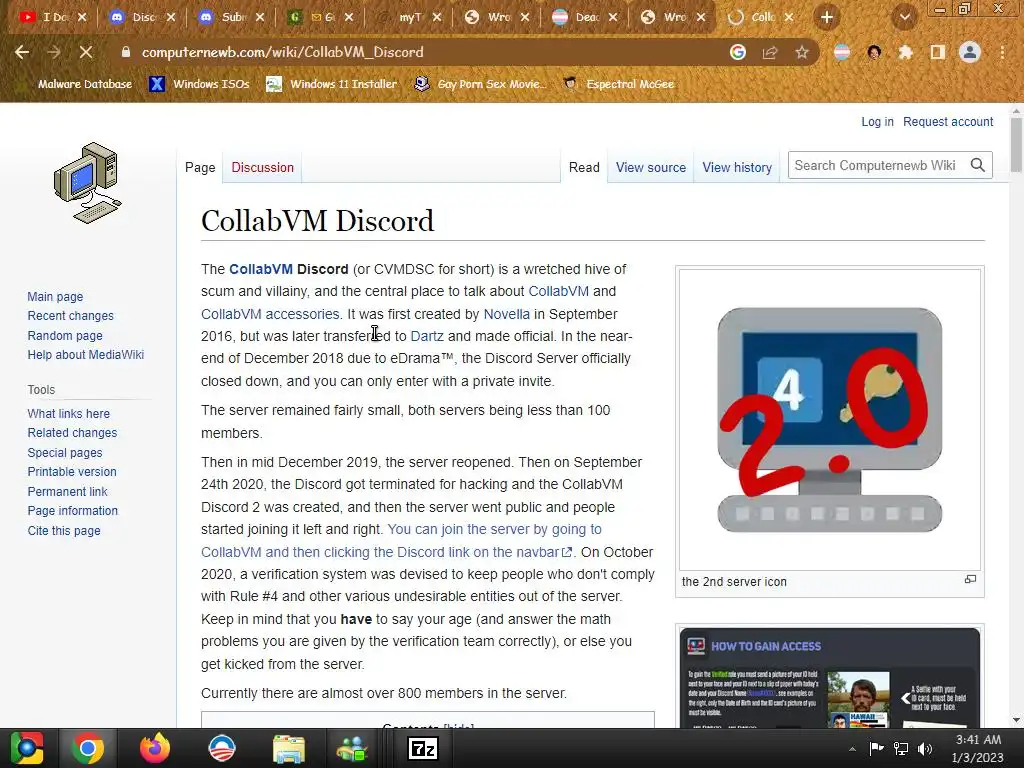
Task: Stop loading the page with the X button
Action: (86, 52)
